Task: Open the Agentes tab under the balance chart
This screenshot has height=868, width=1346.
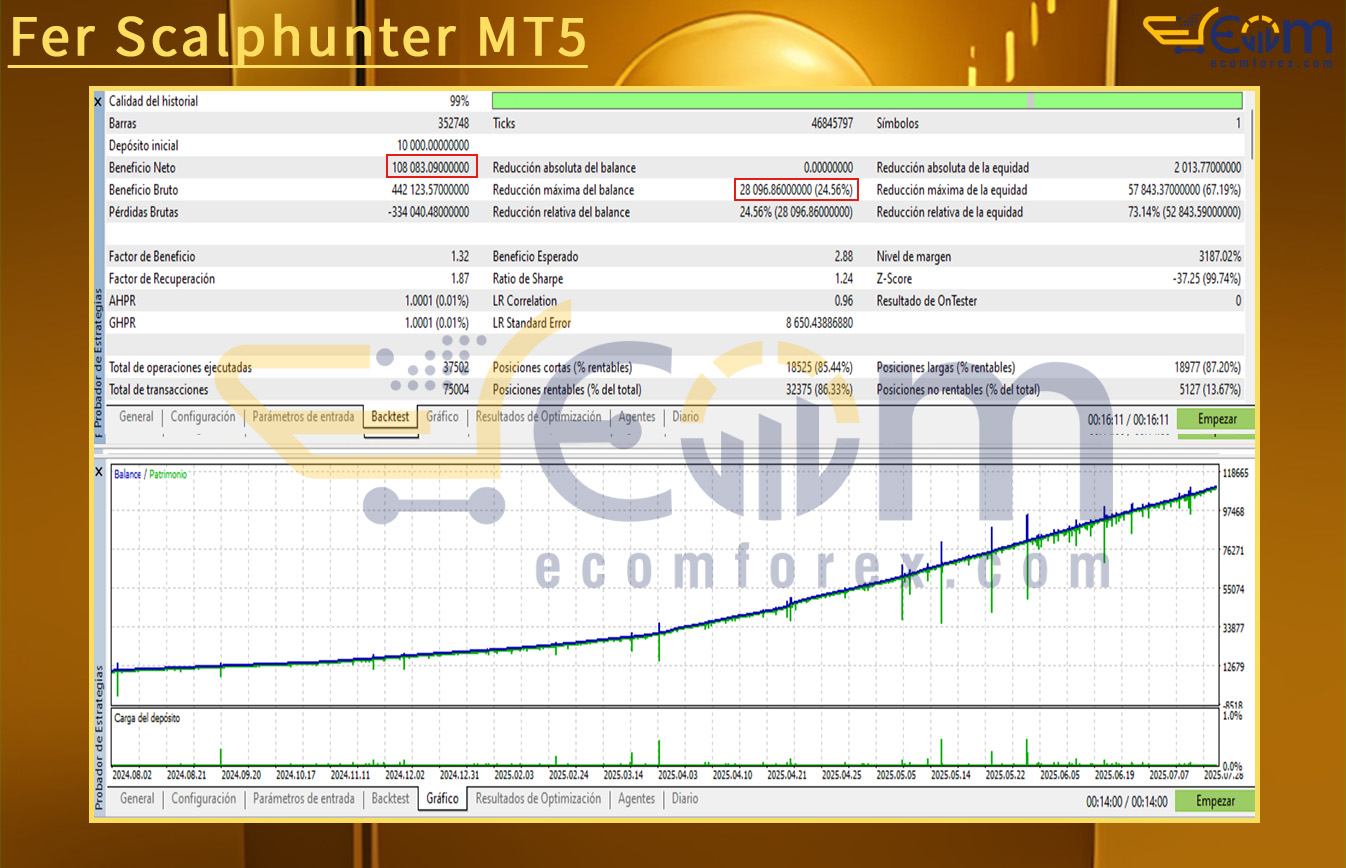Action: [x=637, y=799]
